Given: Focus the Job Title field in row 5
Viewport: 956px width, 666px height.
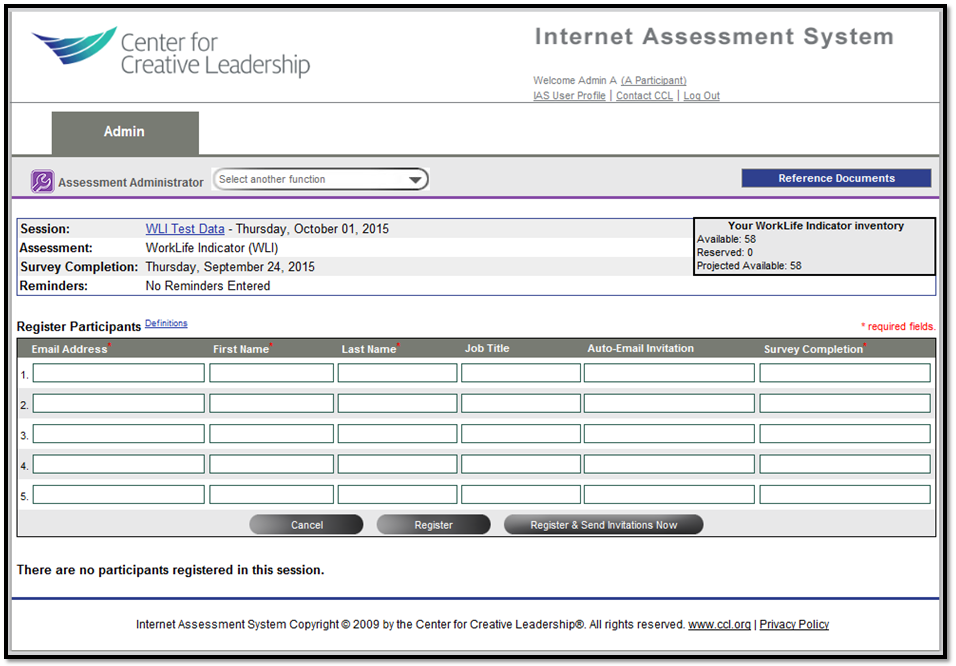Looking at the screenshot, I should (521, 495).
